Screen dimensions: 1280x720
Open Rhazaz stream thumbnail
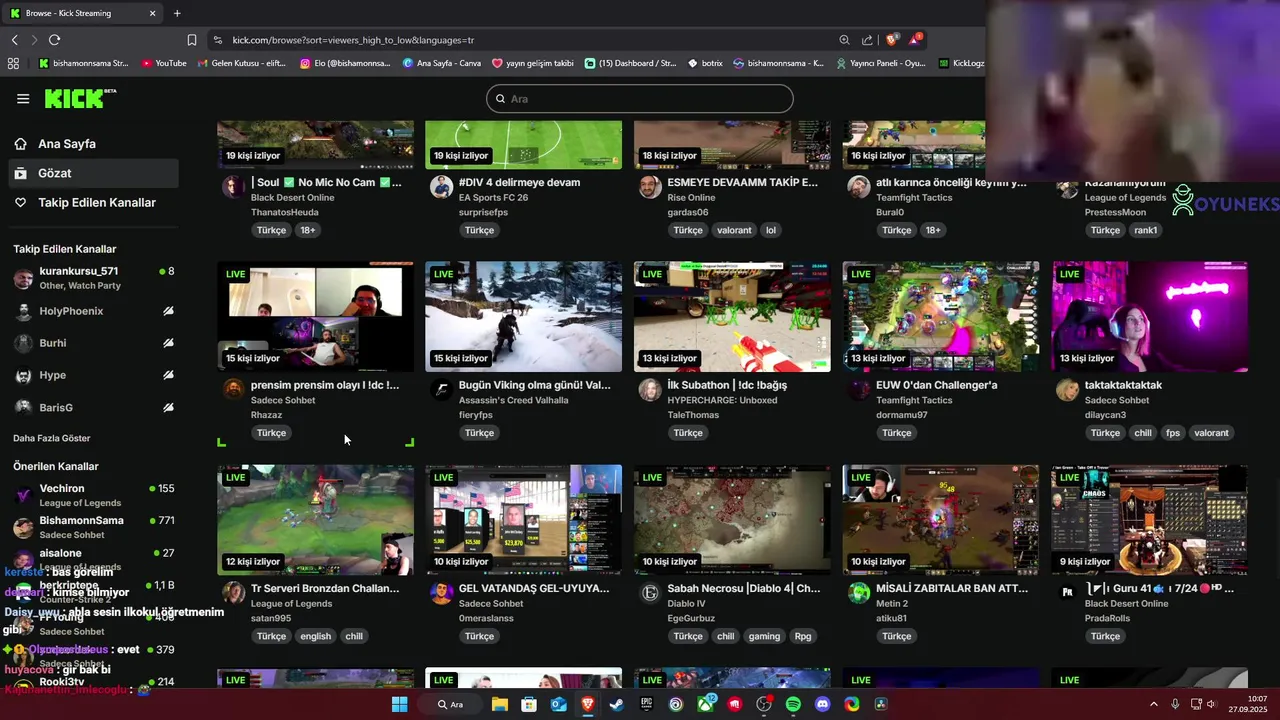click(316, 317)
